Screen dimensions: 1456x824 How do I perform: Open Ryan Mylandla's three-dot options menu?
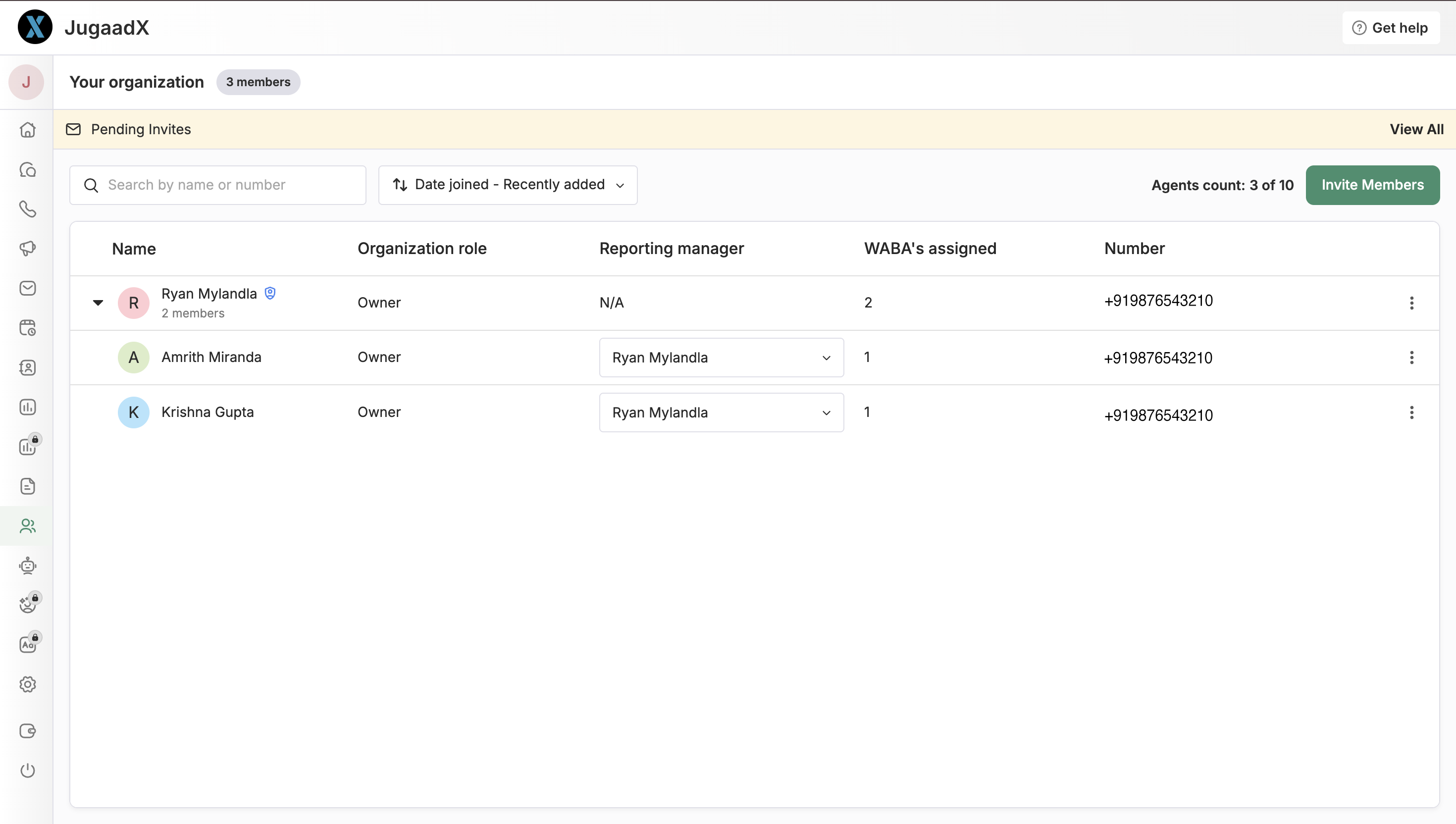click(x=1411, y=303)
